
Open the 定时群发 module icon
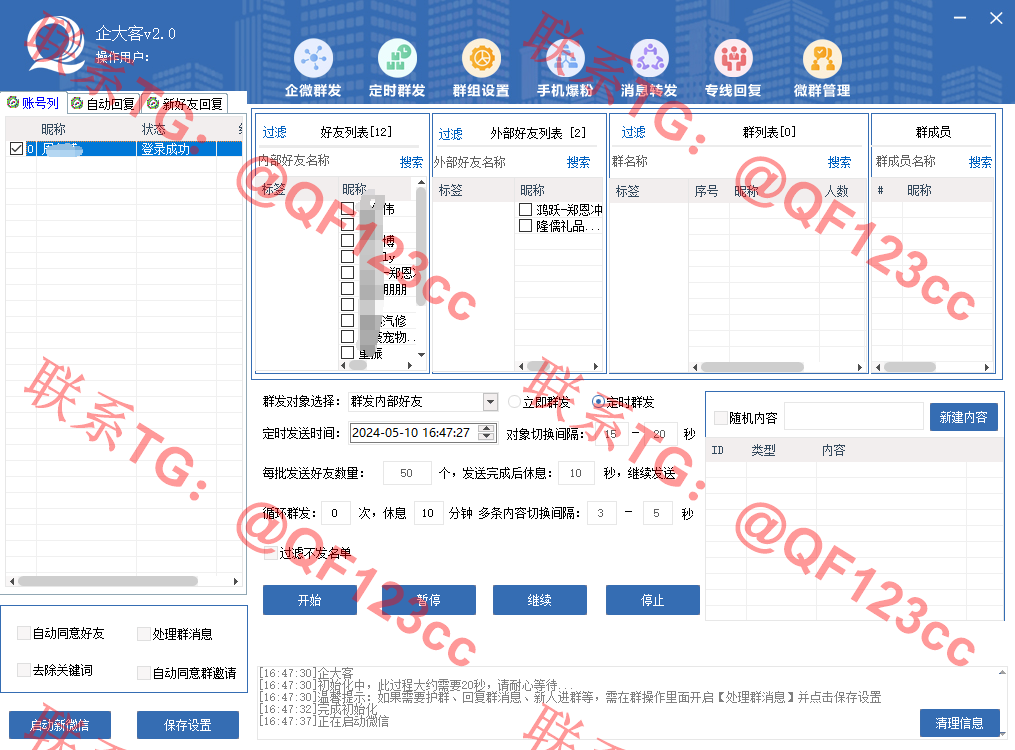tap(397, 58)
